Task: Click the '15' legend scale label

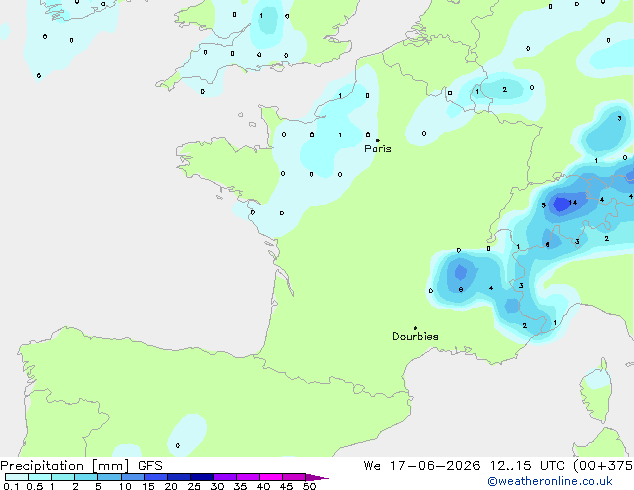Action: pyautogui.click(x=148, y=486)
